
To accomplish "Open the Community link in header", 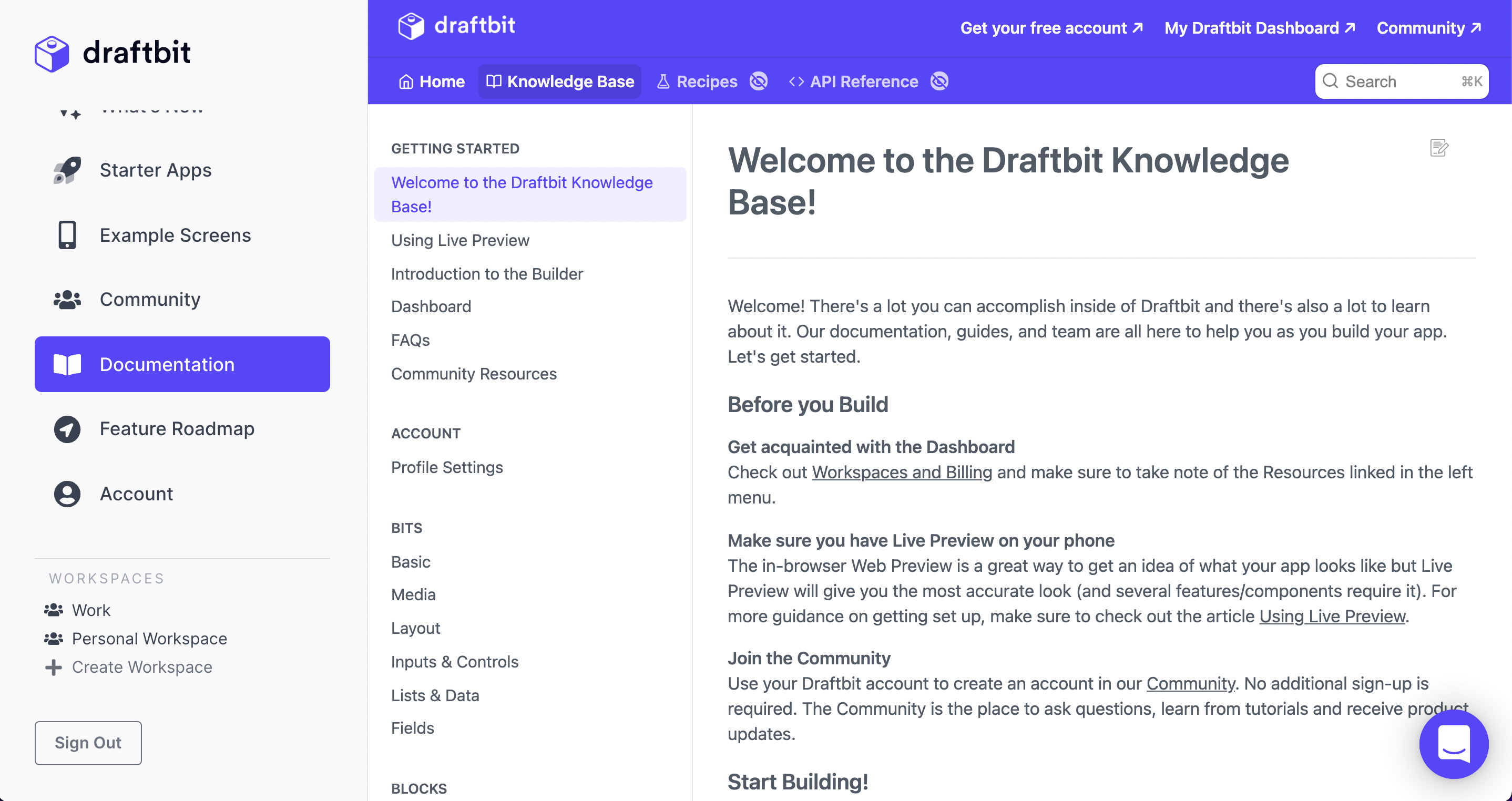I will click(x=1429, y=27).
